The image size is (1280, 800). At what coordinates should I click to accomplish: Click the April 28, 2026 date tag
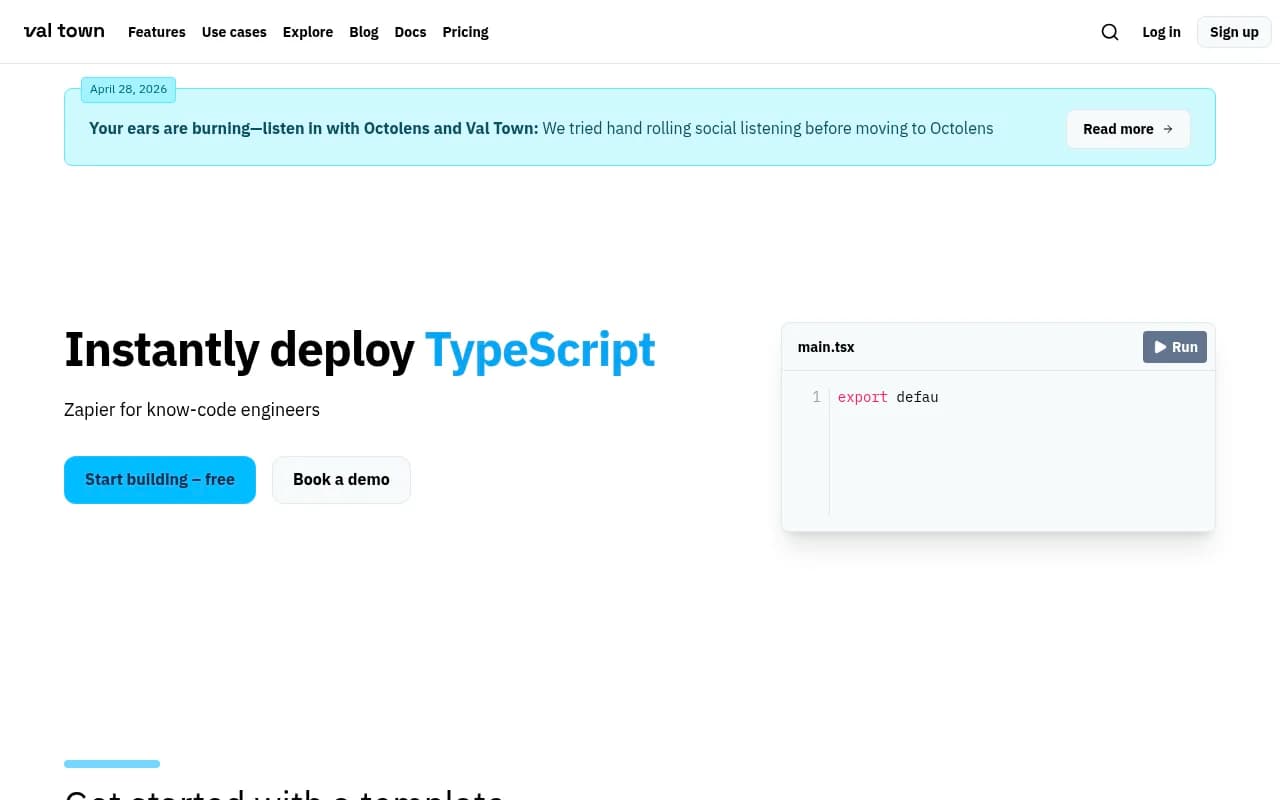pos(129,89)
